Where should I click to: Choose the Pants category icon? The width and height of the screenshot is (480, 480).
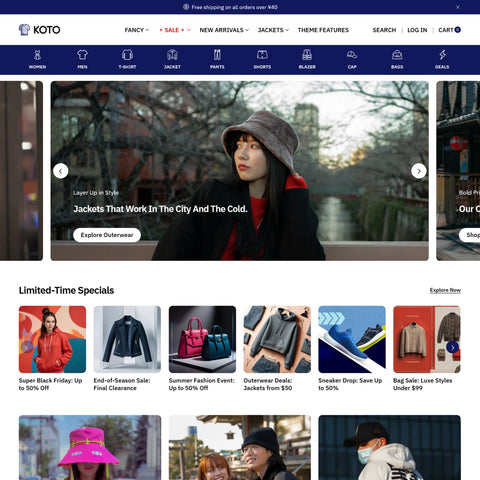[217, 55]
